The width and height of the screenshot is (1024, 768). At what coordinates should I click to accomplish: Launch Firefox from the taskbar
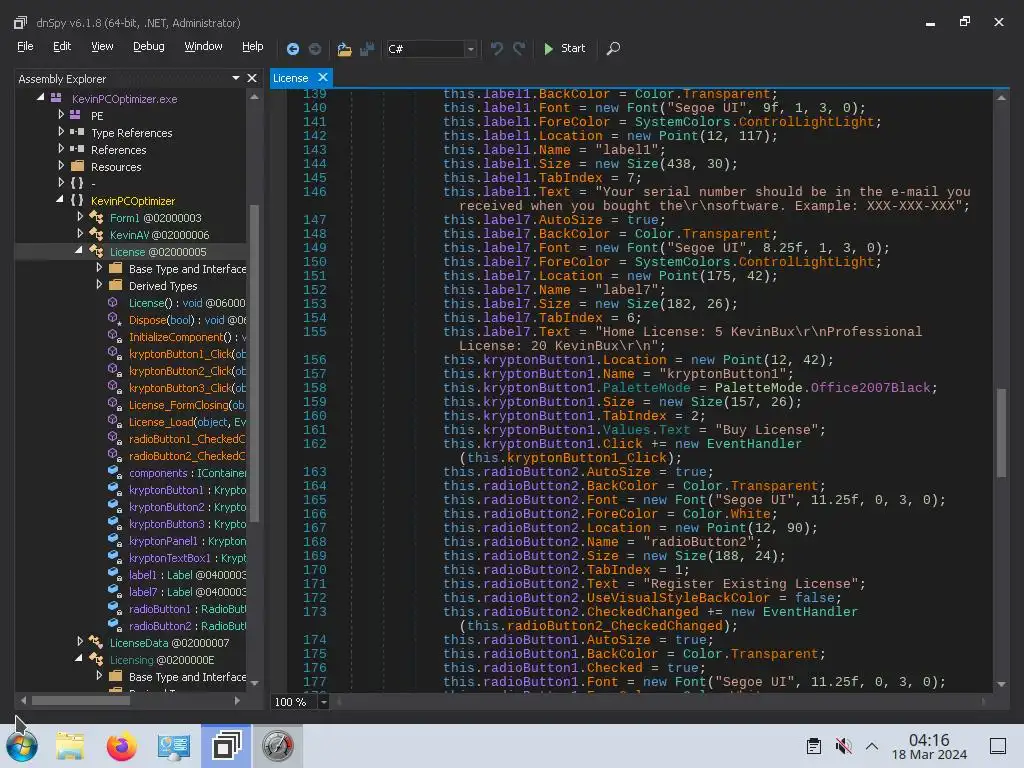121,746
